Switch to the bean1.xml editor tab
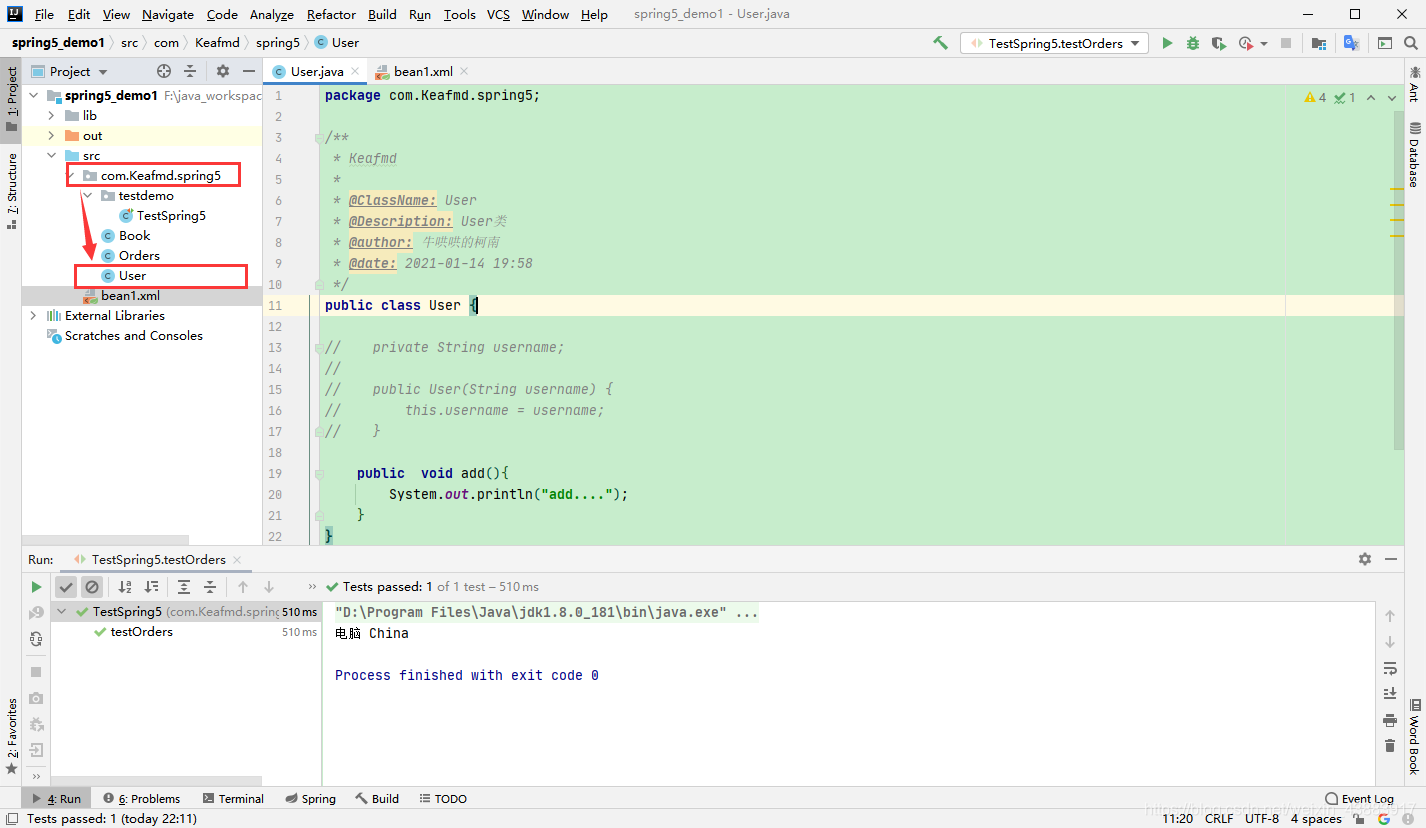This screenshot has height=828, width=1426. [422, 72]
